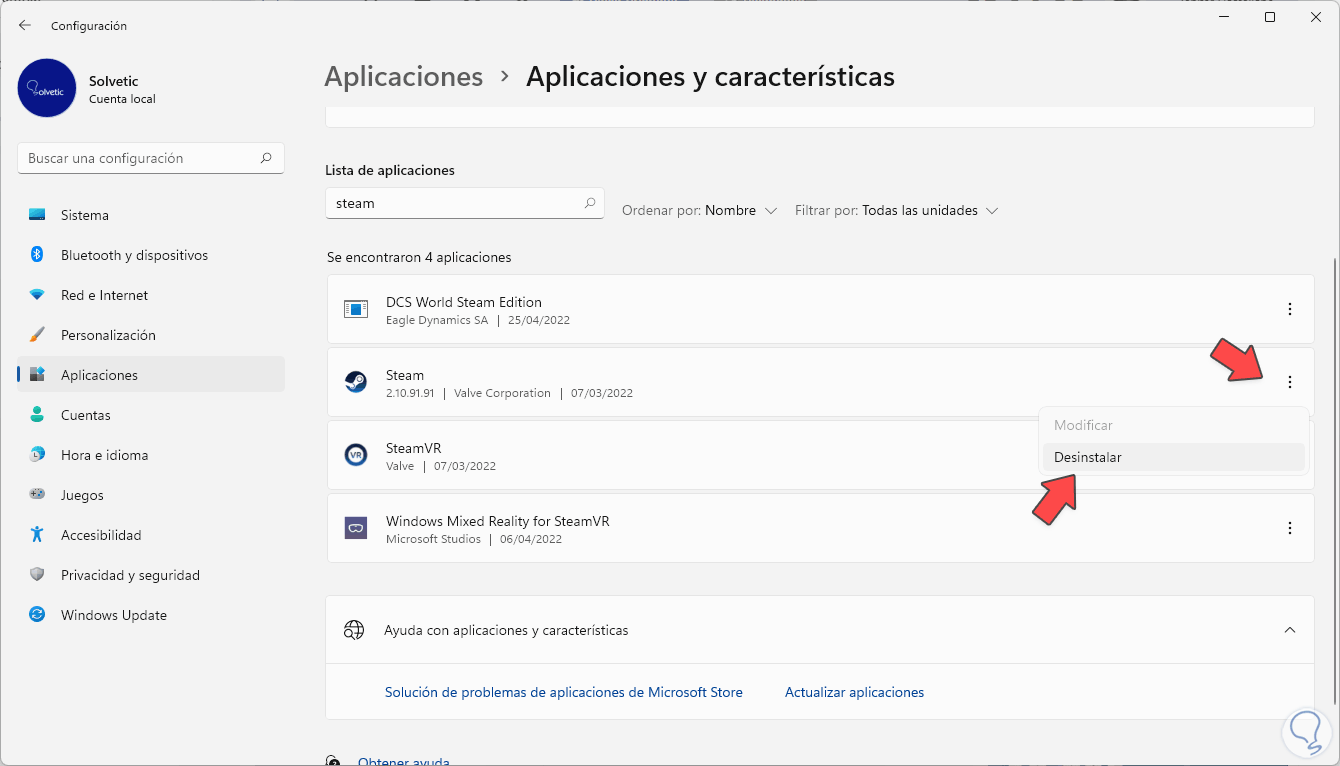This screenshot has width=1340, height=766.
Task: Click the Privacidad shield icon
Action: pos(37,575)
